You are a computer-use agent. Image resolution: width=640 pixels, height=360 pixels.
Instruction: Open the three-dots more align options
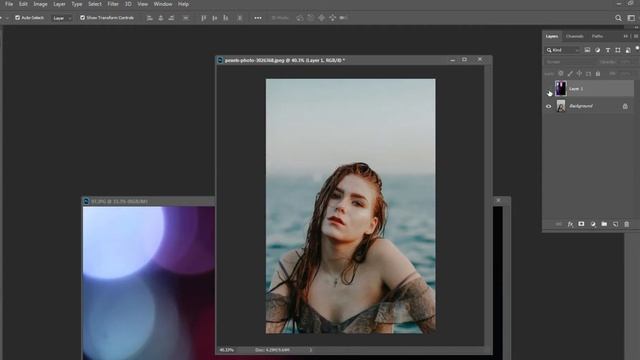pyautogui.click(x=258, y=18)
